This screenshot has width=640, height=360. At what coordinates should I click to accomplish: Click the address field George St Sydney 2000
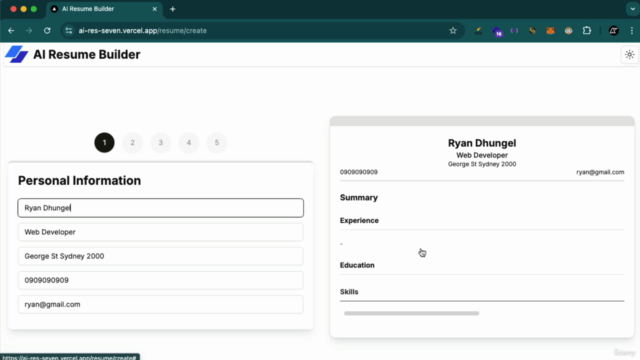160,256
